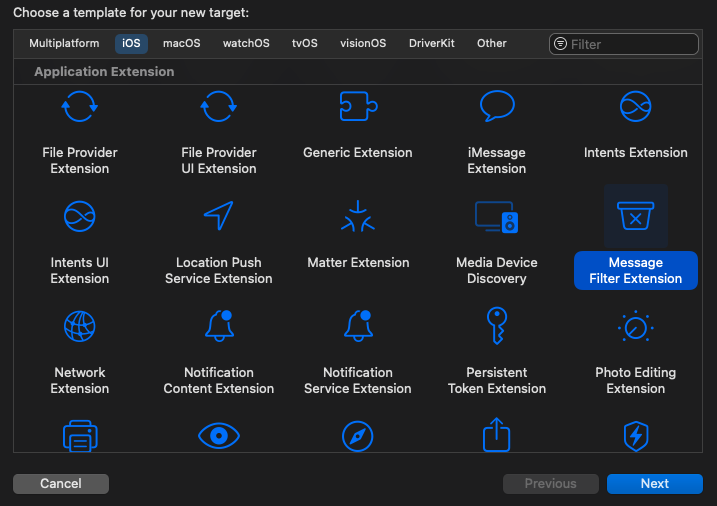Click the "Generic Extension" label
The height and width of the screenshot is (506, 717).
[358, 153]
